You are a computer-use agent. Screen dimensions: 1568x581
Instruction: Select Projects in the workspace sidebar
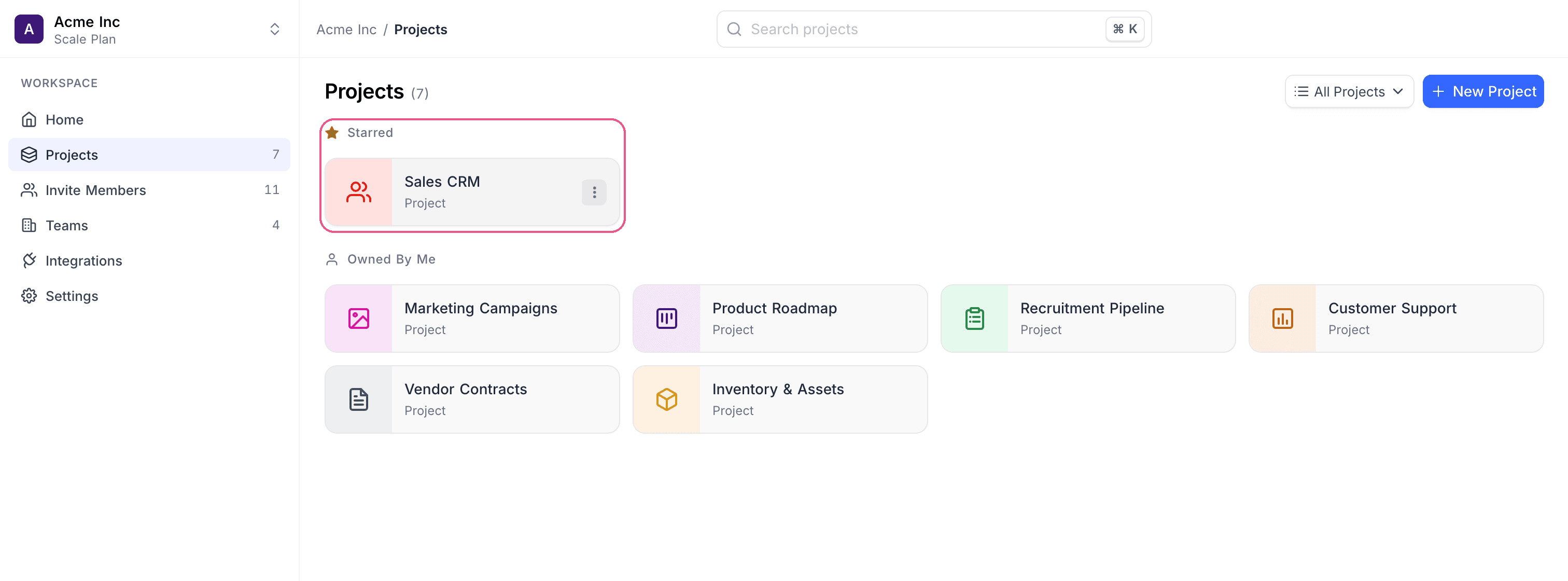click(149, 155)
